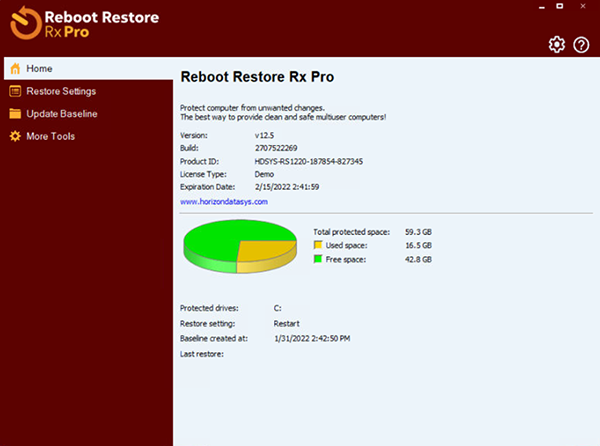Click the expiration date 2/15/2022 2:41:59
This screenshot has width=600, height=446.
[x=287, y=187]
